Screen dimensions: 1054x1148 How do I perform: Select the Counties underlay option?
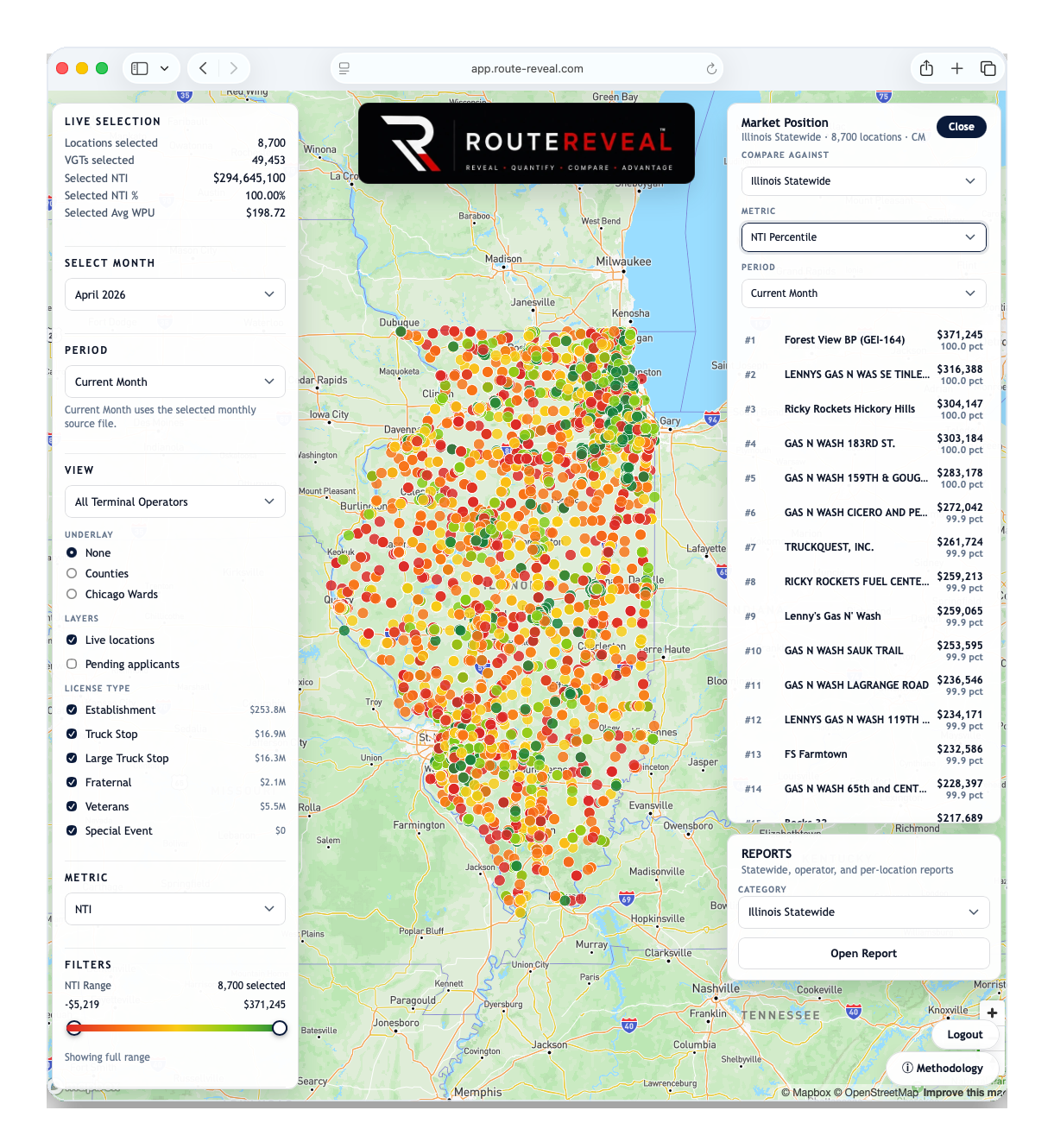pyautogui.click(x=72, y=573)
